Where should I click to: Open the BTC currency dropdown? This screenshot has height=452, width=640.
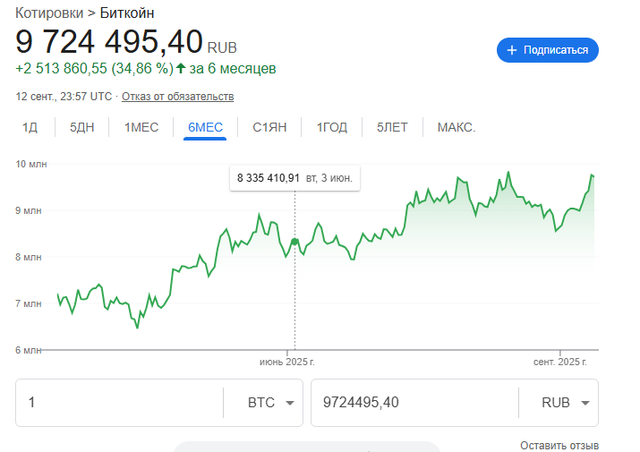point(271,403)
